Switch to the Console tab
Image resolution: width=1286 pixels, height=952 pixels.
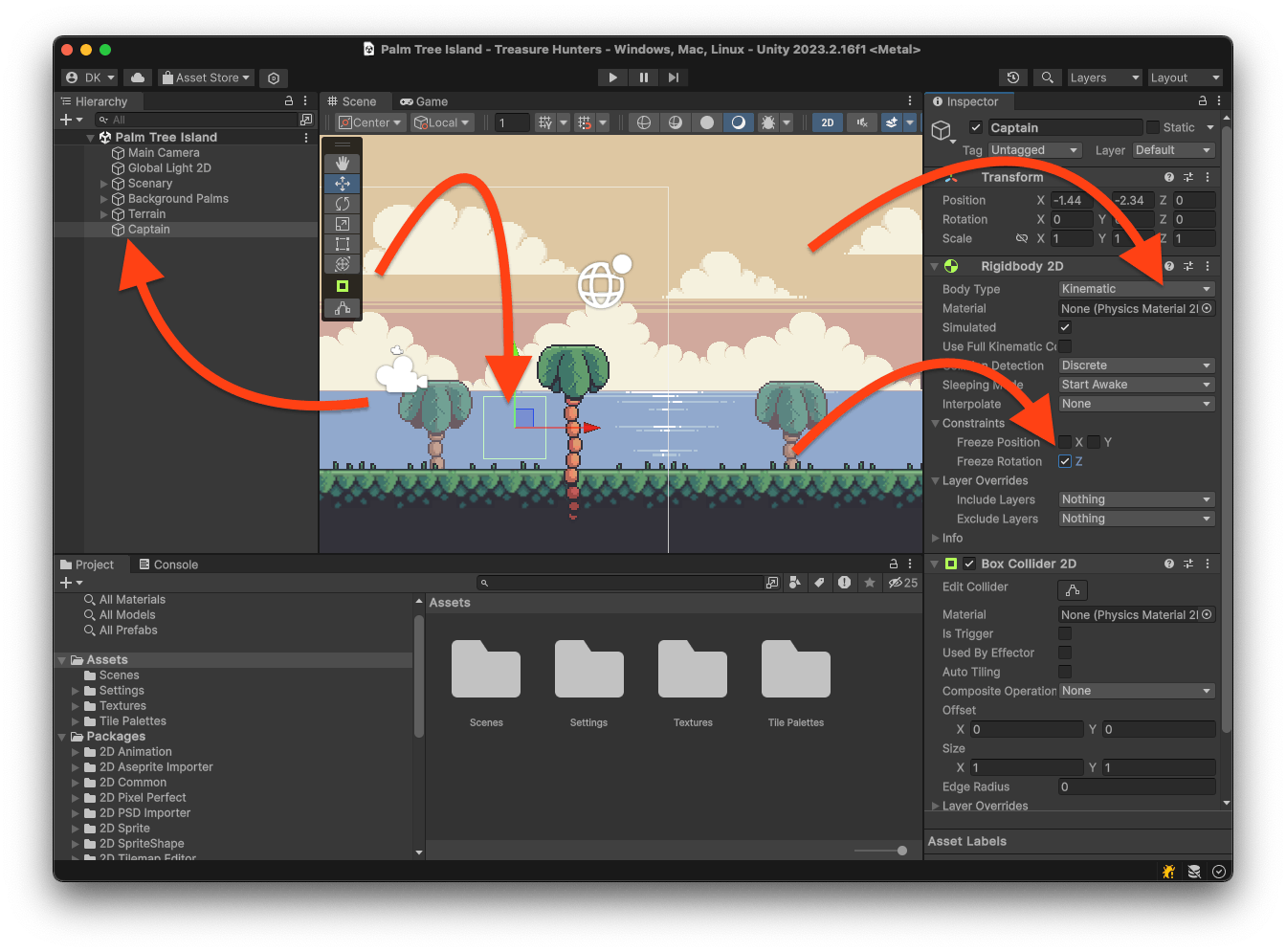pyautogui.click(x=168, y=565)
